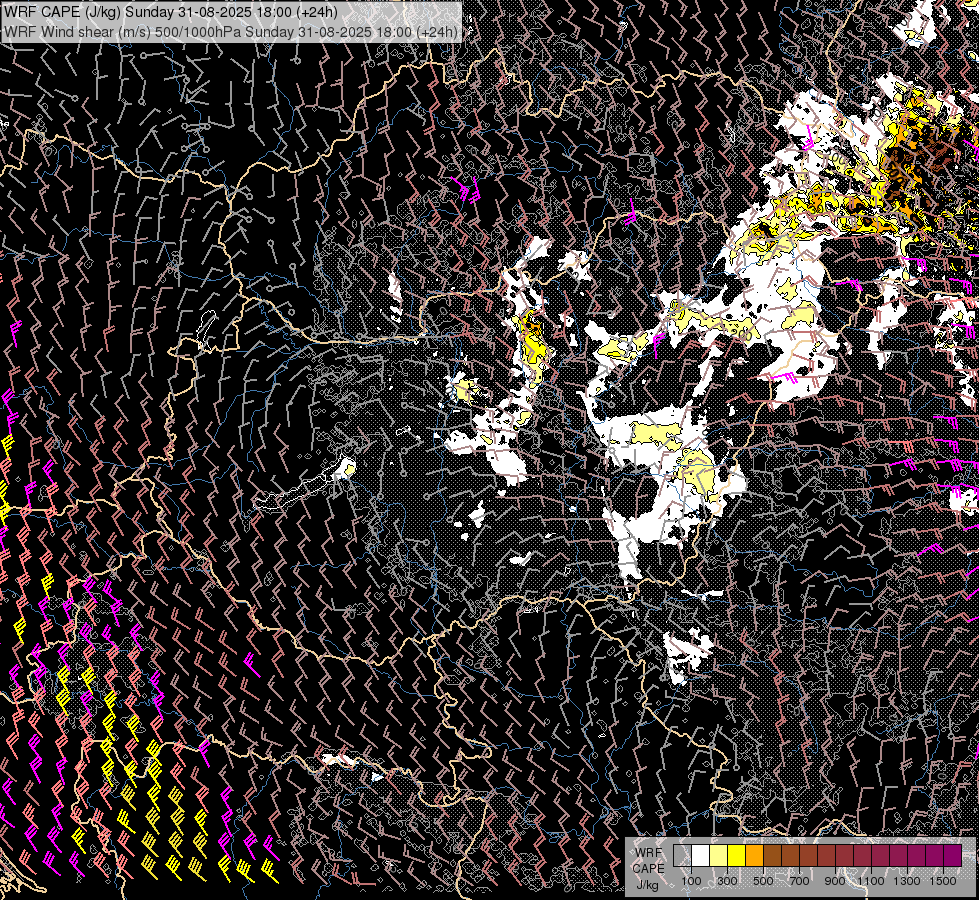Click the legend value 1100
This screenshot has height=900, width=979.
pyautogui.click(x=870, y=881)
